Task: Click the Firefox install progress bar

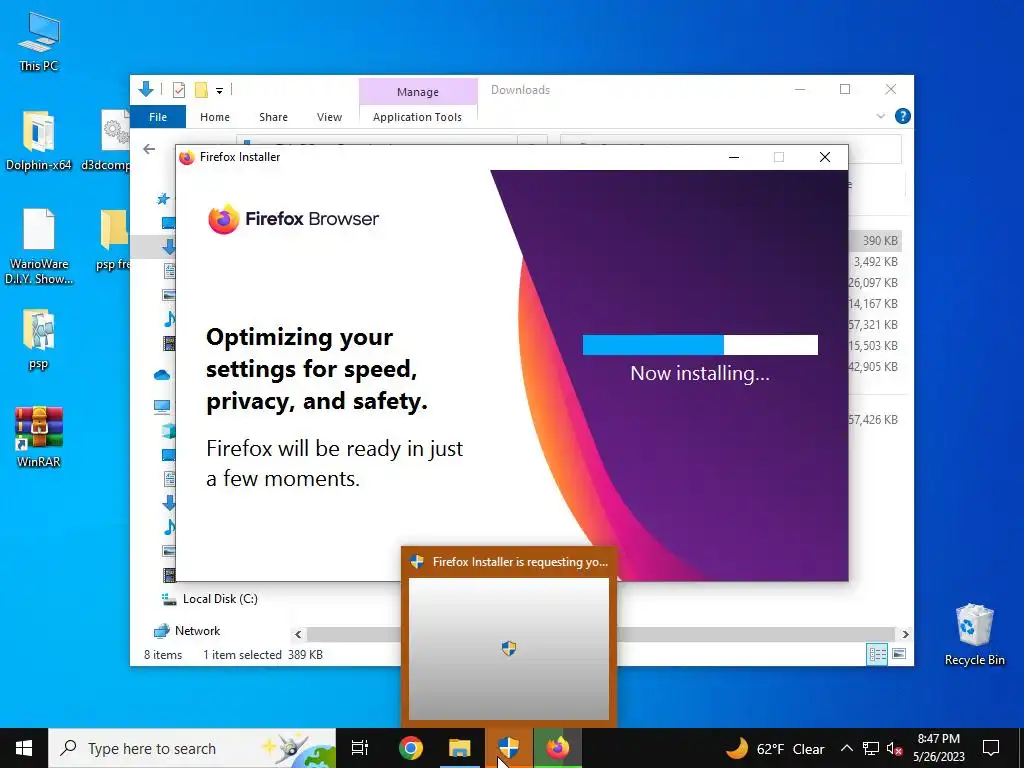Action: pyautogui.click(x=699, y=345)
